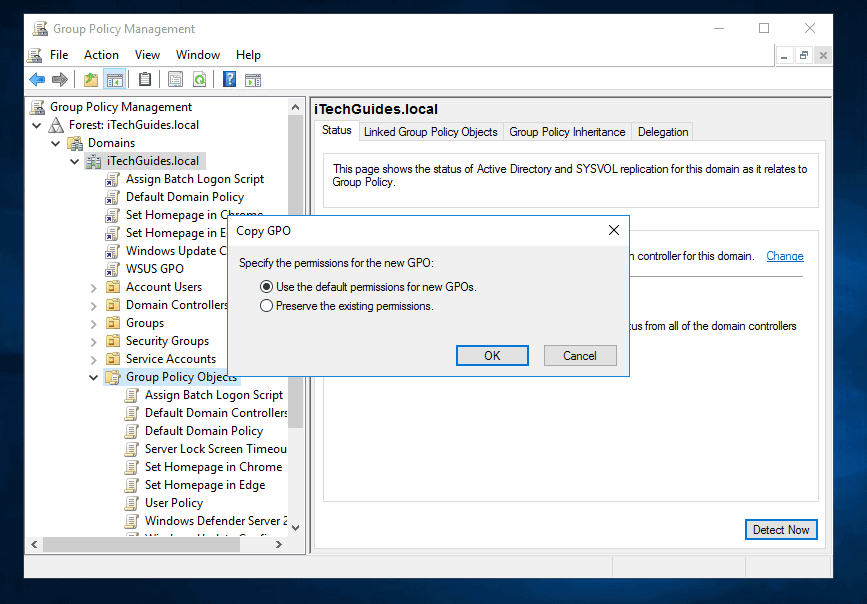
Task: Open the Window menu
Action: tap(198, 55)
